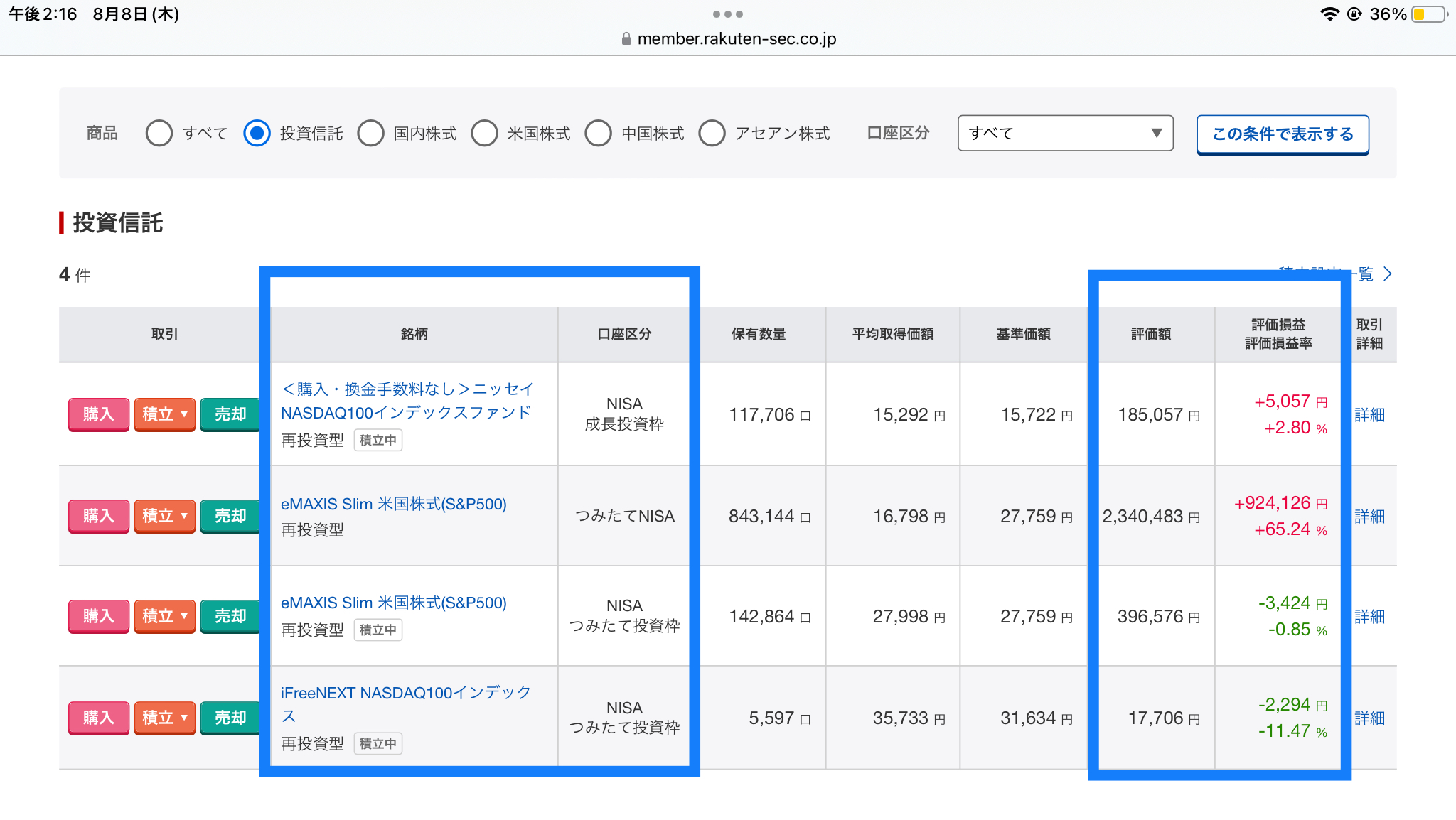Tap the three-dot multitasking icon at top
This screenshot has height=820, width=1456.
[x=727, y=14]
